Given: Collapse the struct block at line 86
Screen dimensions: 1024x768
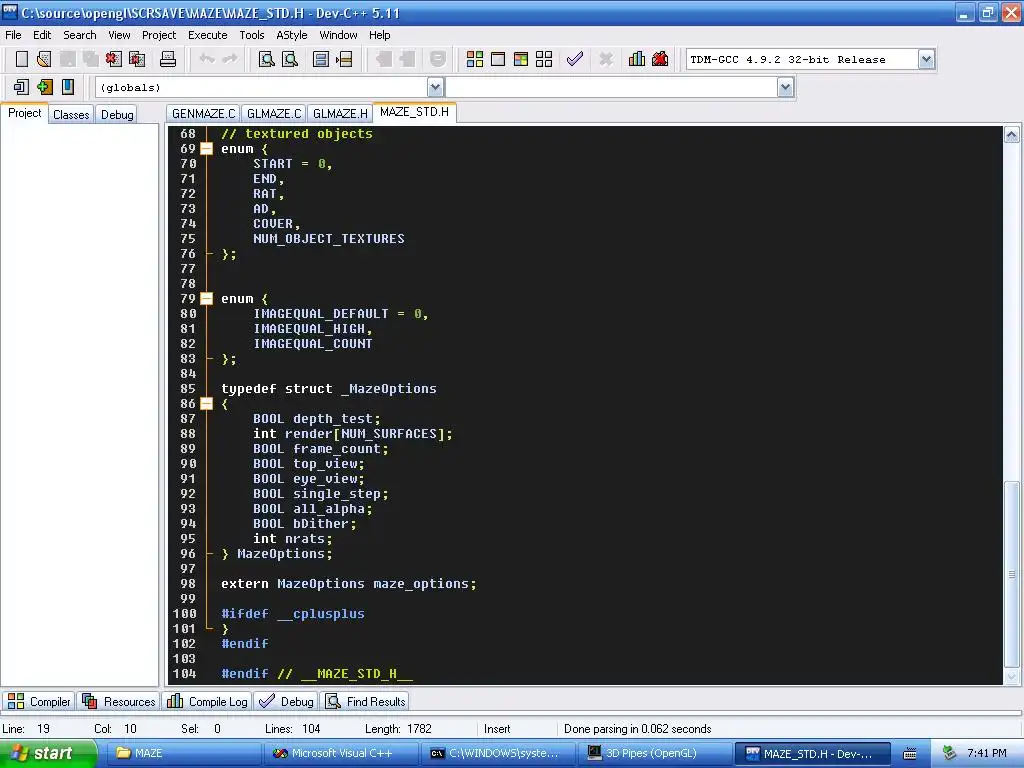Looking at the screenshot, I should click(206, 404).
